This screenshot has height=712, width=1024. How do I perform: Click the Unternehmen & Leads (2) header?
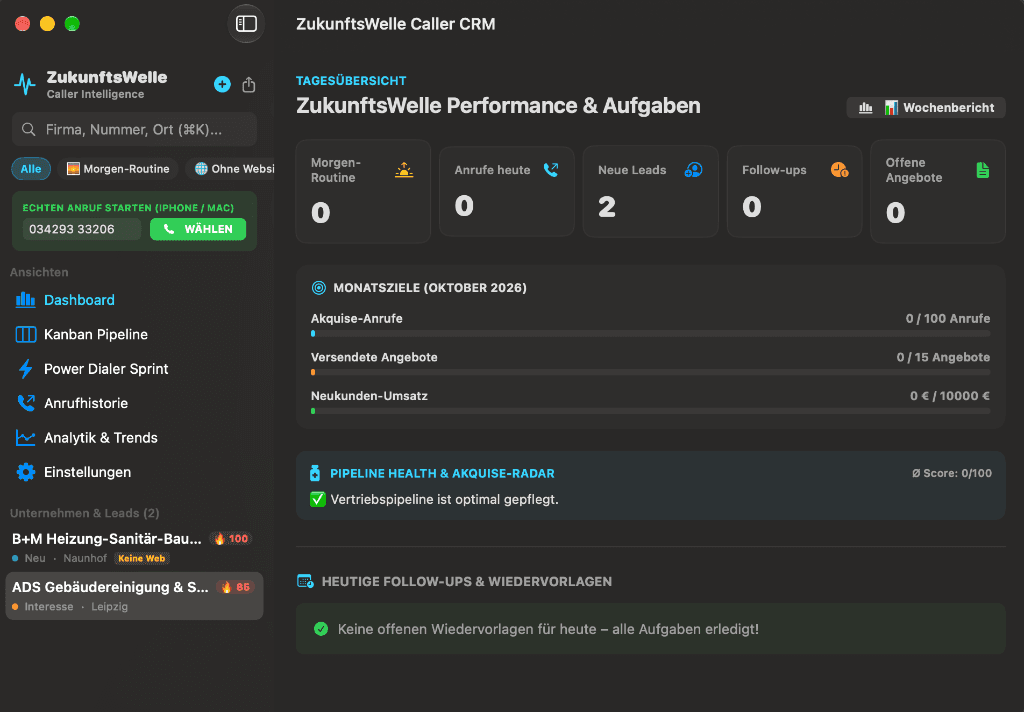(84, 513)
